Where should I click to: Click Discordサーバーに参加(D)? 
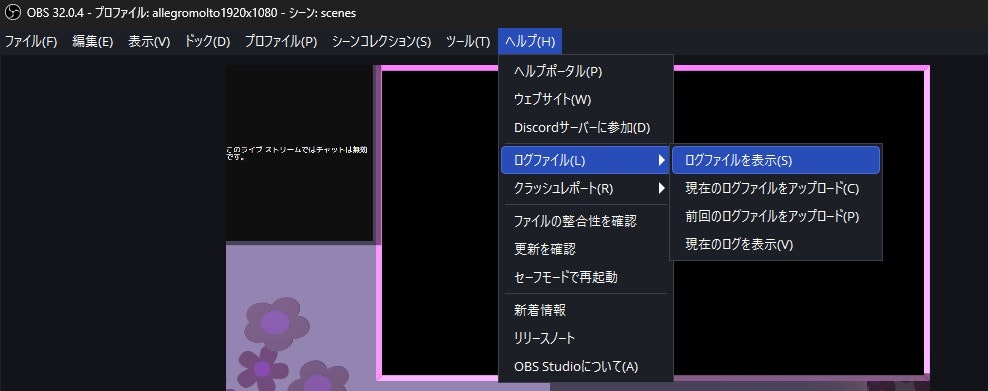coord(585,127)
